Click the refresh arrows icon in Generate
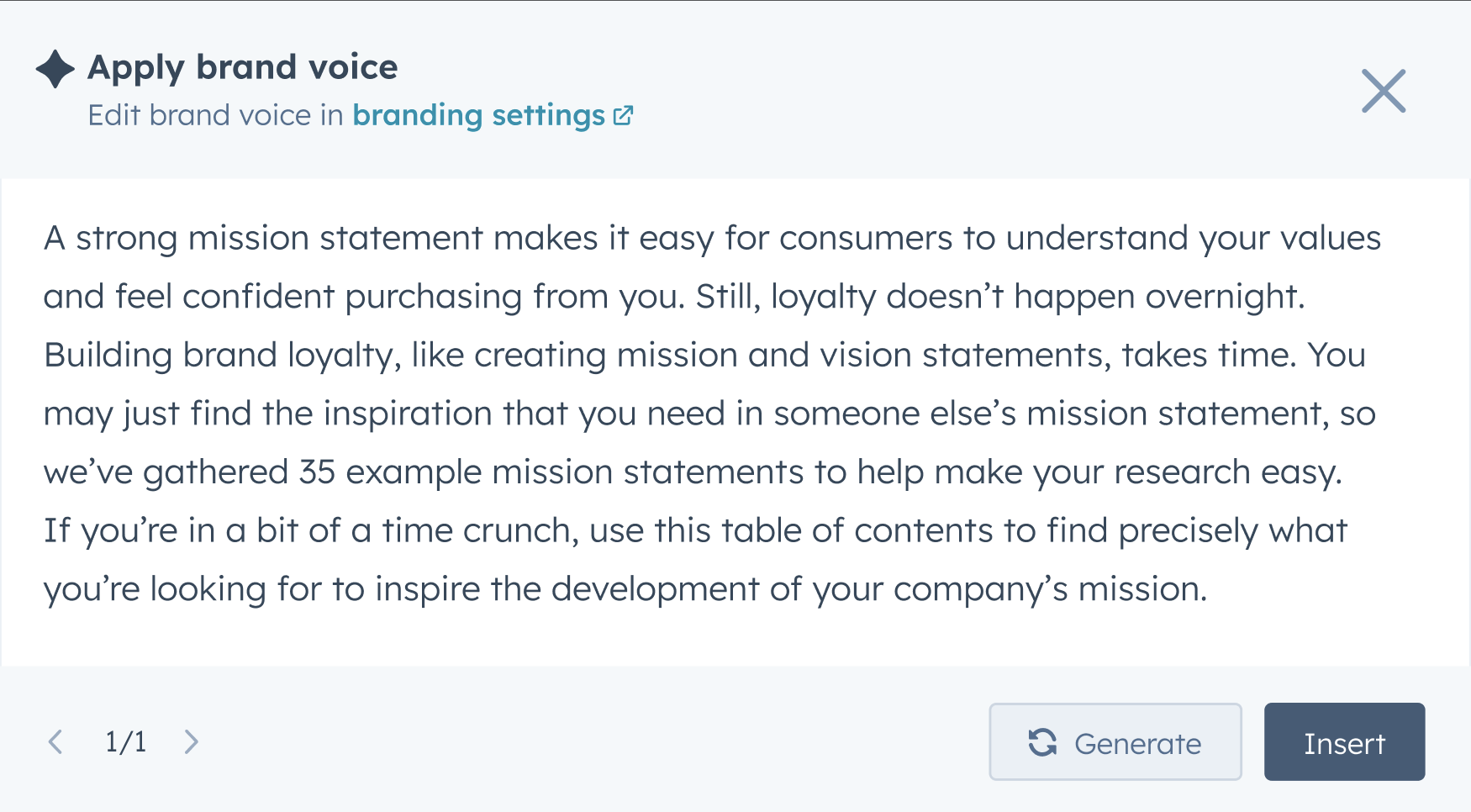Image resolution: width=1471 pixels, height=812 pixels. (1043, 742)
